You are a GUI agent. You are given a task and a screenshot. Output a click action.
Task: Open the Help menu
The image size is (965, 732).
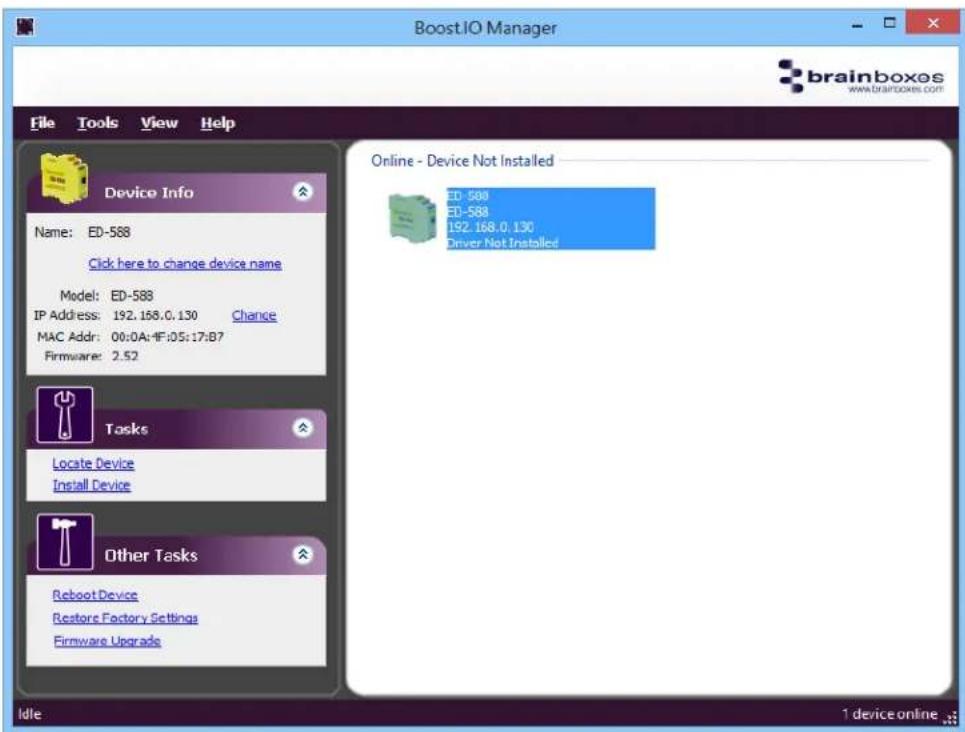(x=218, y=123)
